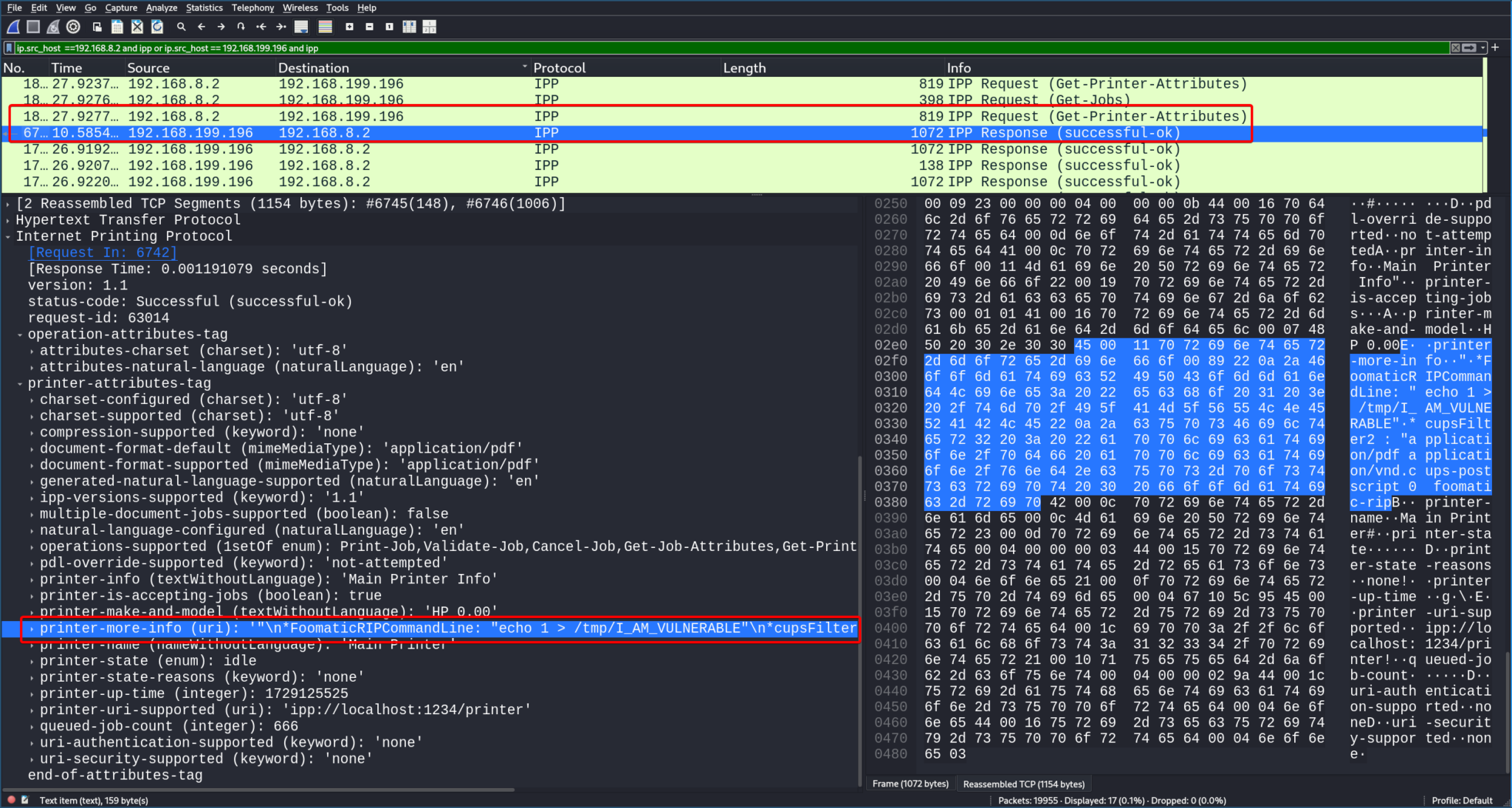Reload this capture file
Screen dimensions: 1512x808
tap(157, 27)
